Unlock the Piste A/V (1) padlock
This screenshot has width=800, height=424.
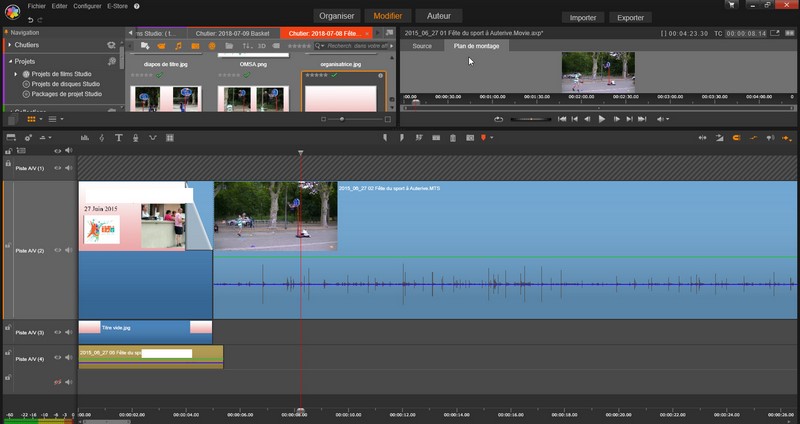pos(8,164)
